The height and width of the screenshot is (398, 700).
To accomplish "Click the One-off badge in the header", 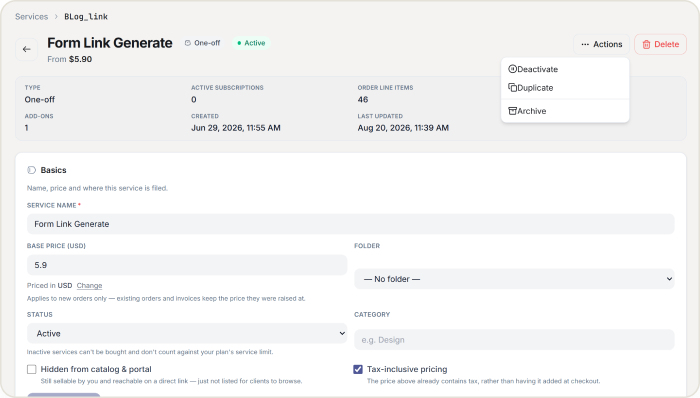I will tap(203, 43).
